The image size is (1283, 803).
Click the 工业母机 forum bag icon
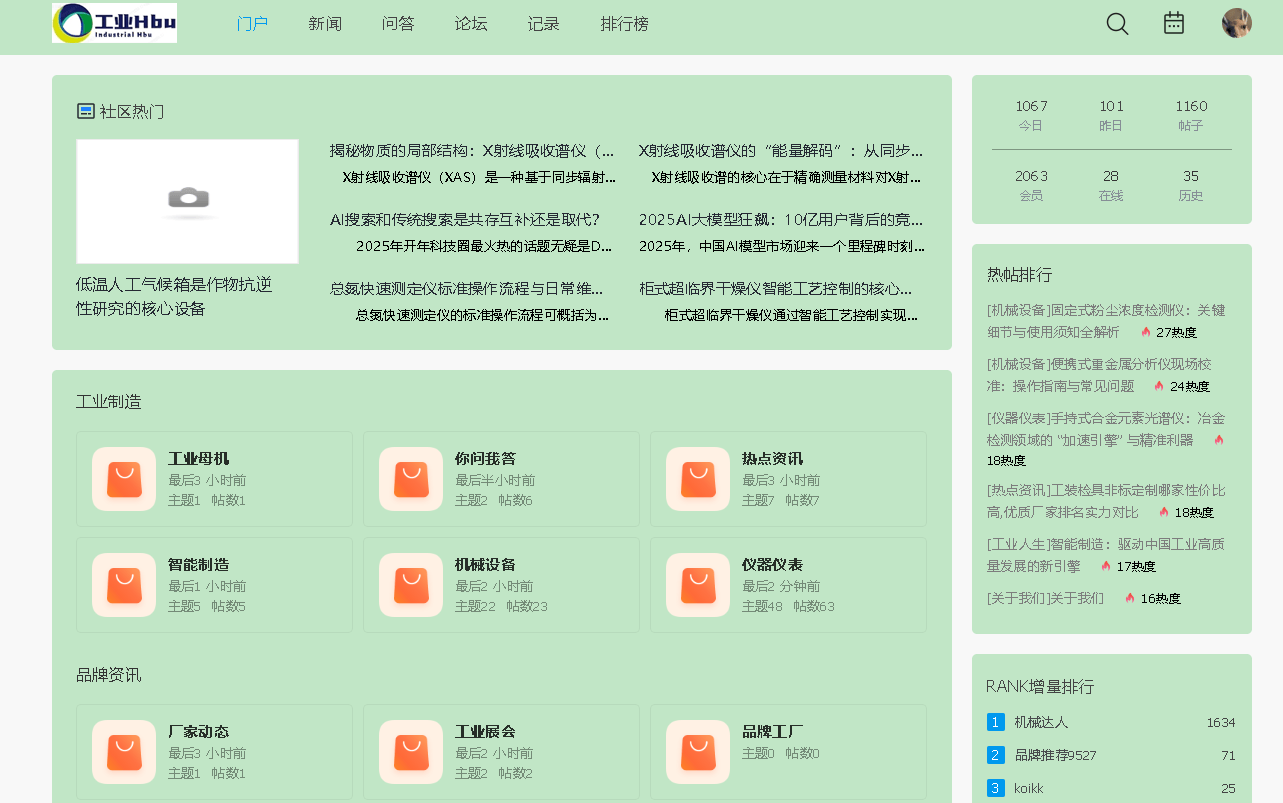click(124, 479)
